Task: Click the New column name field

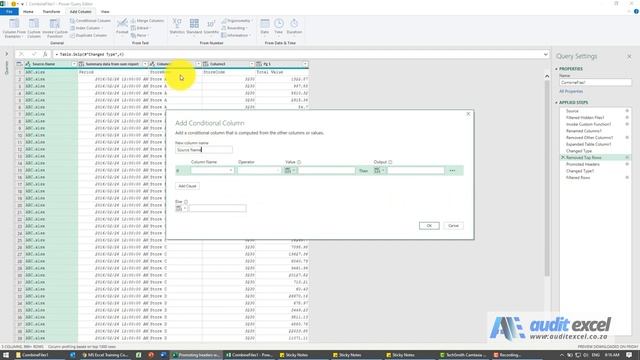Action: [x=204, y=150]
